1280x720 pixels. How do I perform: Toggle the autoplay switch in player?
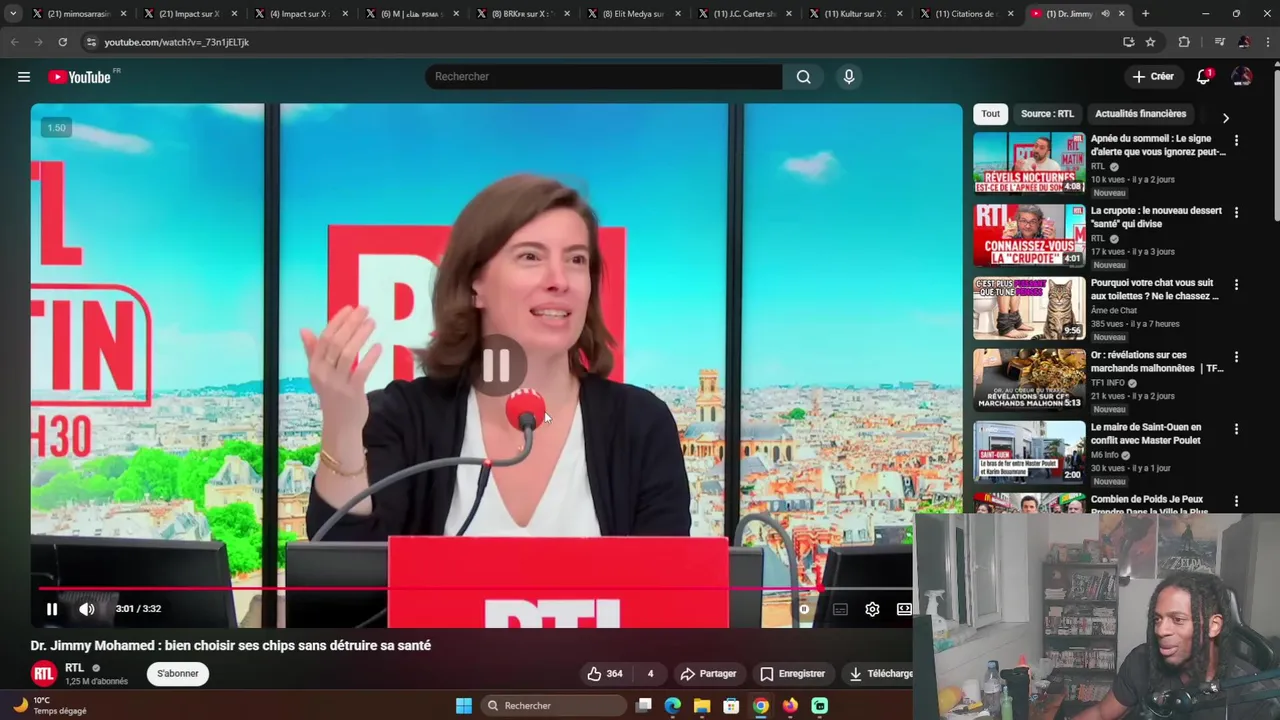803,609
